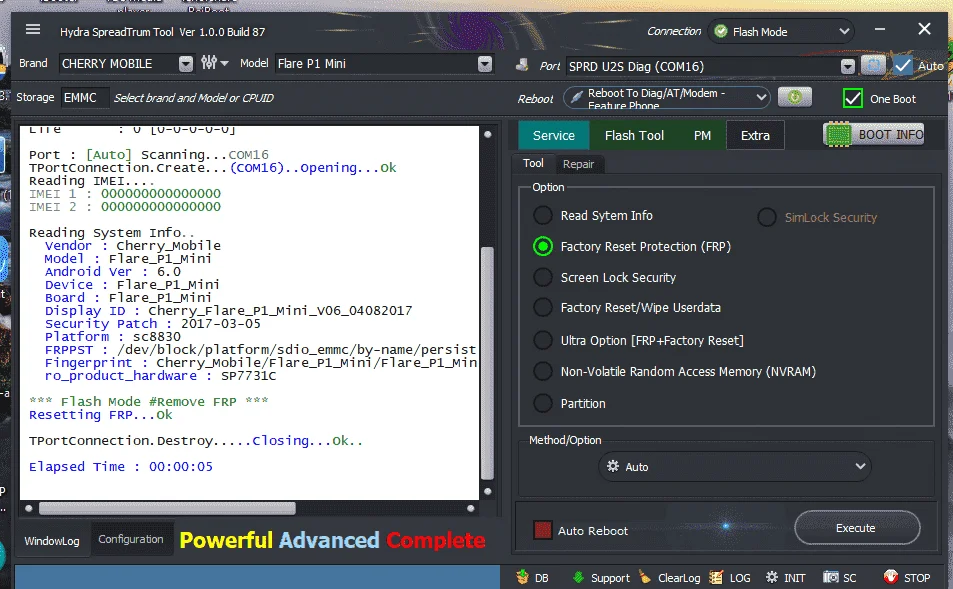953x589 pixels.
Task: Toggle the One Boot checkbox
Action: 853,98
